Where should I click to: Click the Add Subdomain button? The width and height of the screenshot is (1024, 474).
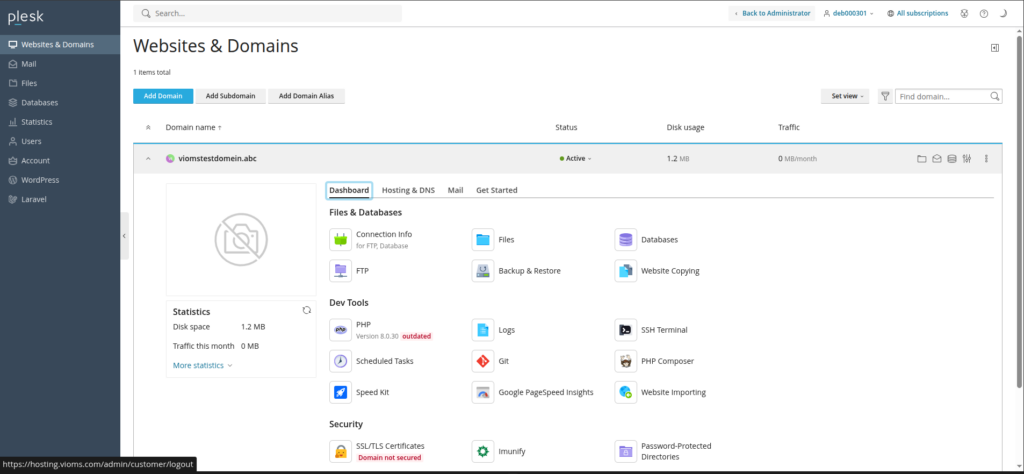(231, 96)
